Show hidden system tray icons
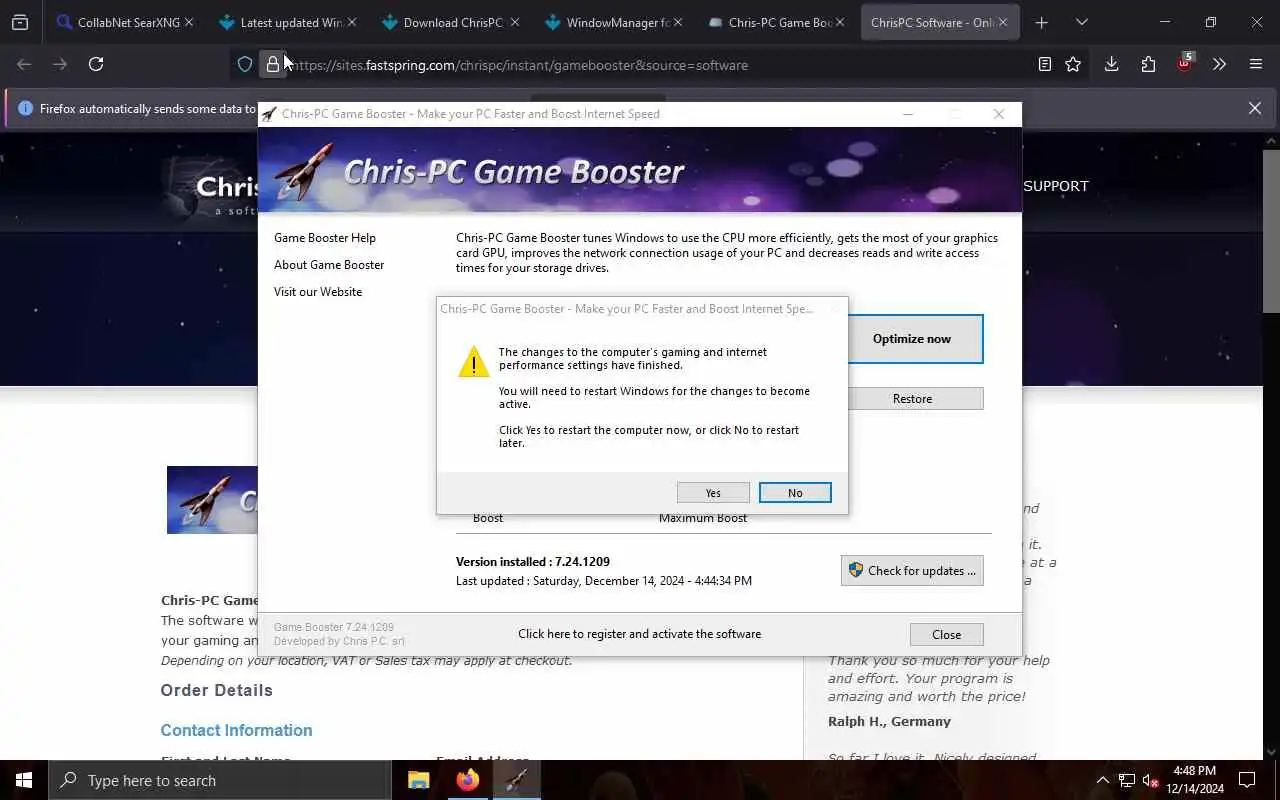Image resolution: width=1280 pixels, height=800 pixels. (1102, 780)
